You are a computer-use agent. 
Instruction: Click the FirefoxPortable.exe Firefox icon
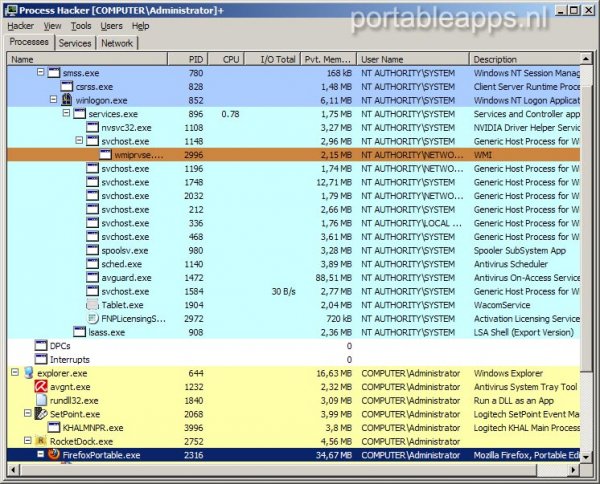pos(54,455)
